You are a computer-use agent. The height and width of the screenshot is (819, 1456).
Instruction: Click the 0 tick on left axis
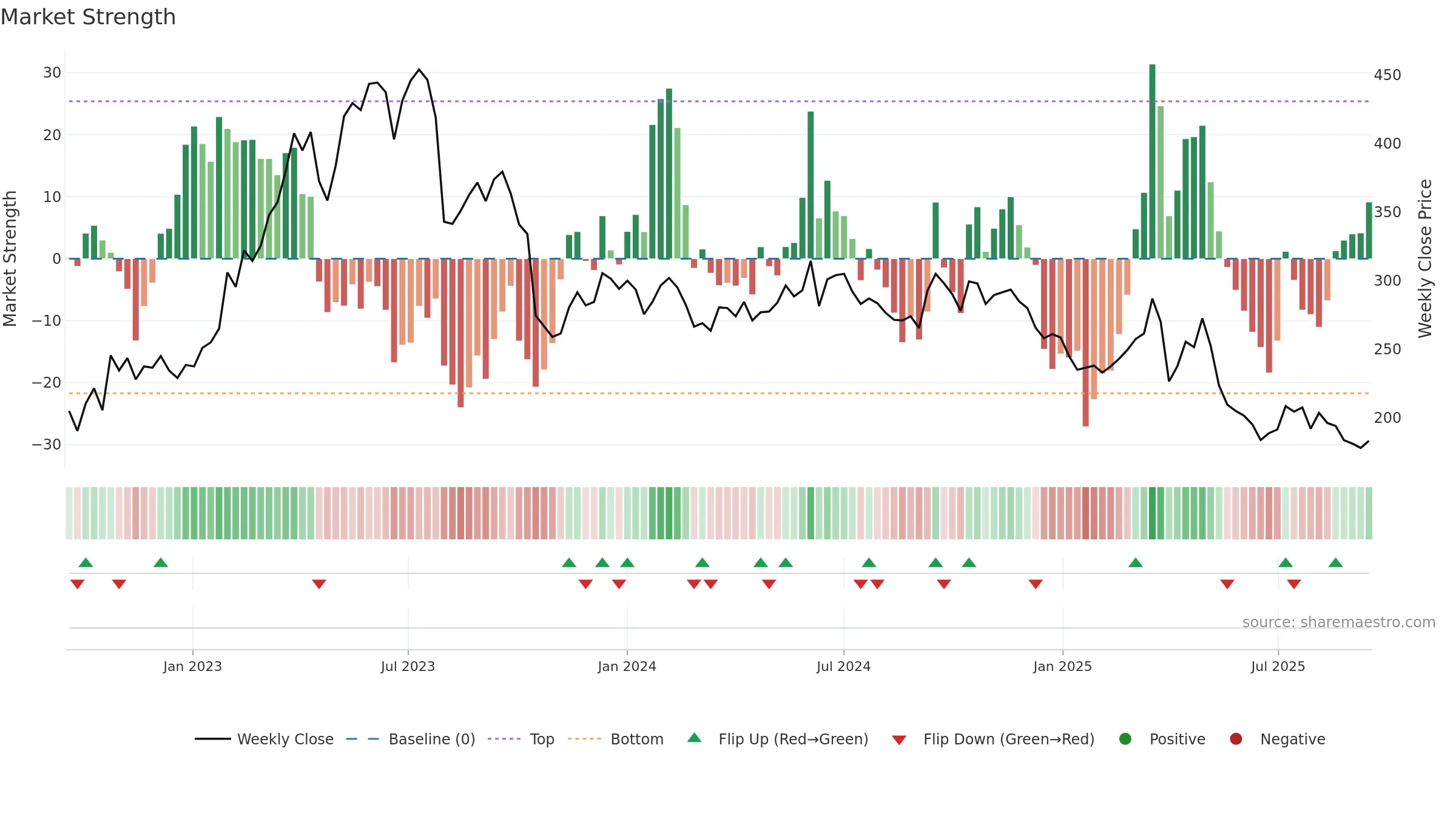pos(56,259)
